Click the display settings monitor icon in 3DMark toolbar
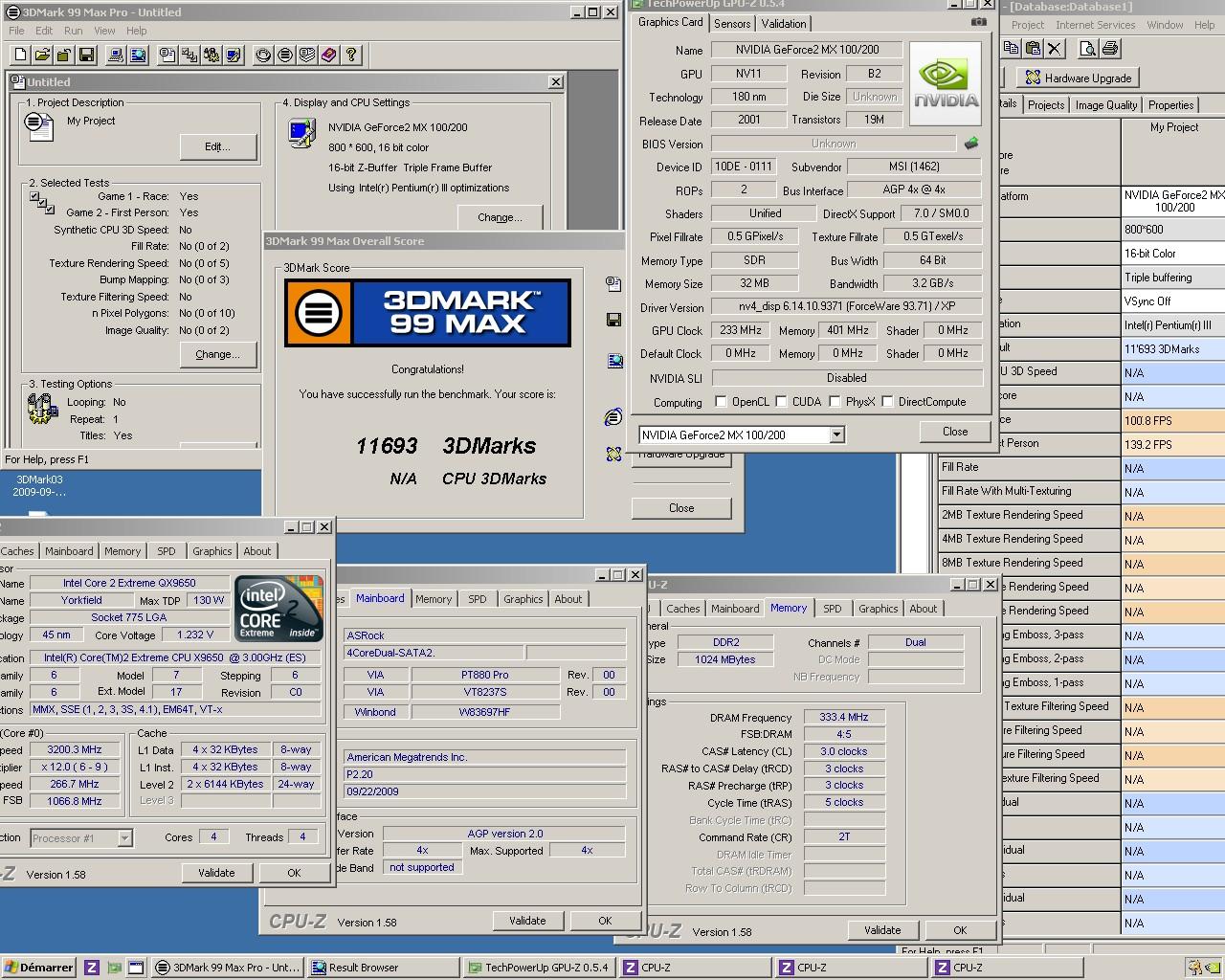This screenshot has height=980, width=1225. tap(234, 55)
